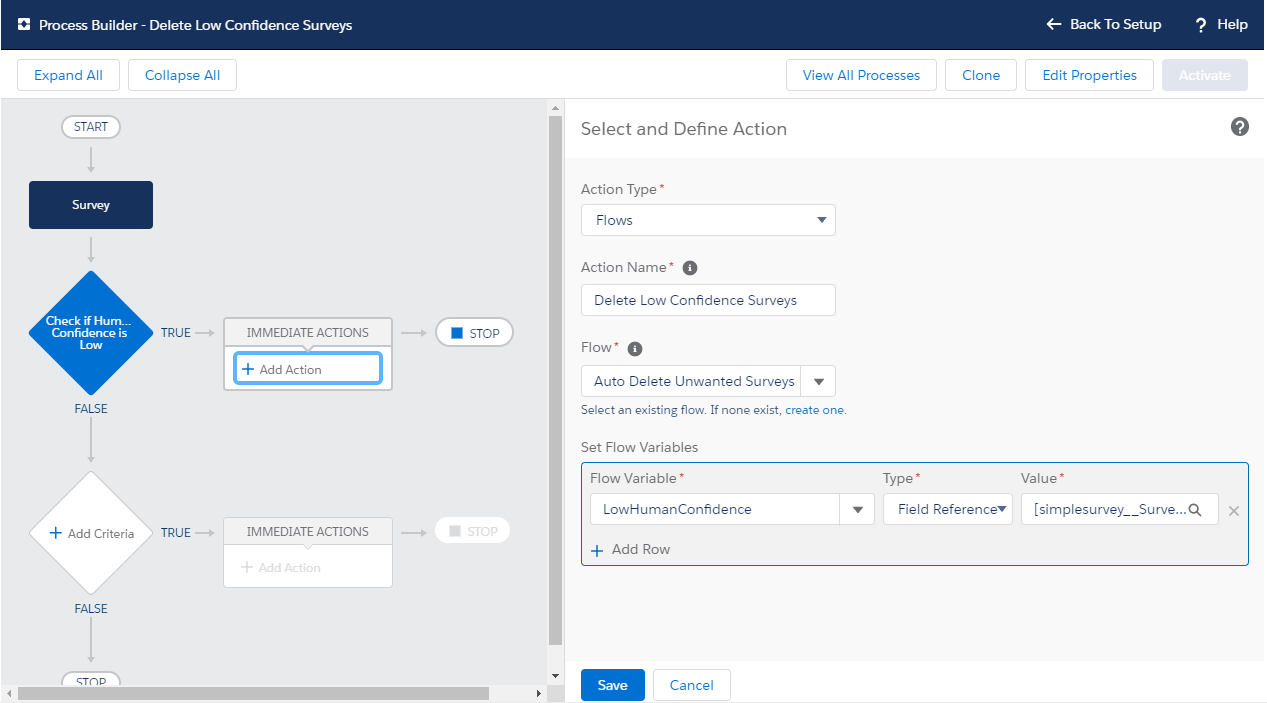This screenshot has width=1267, height=703.
Task: Click the 'create one' flow link
Action: click(814, 410)
